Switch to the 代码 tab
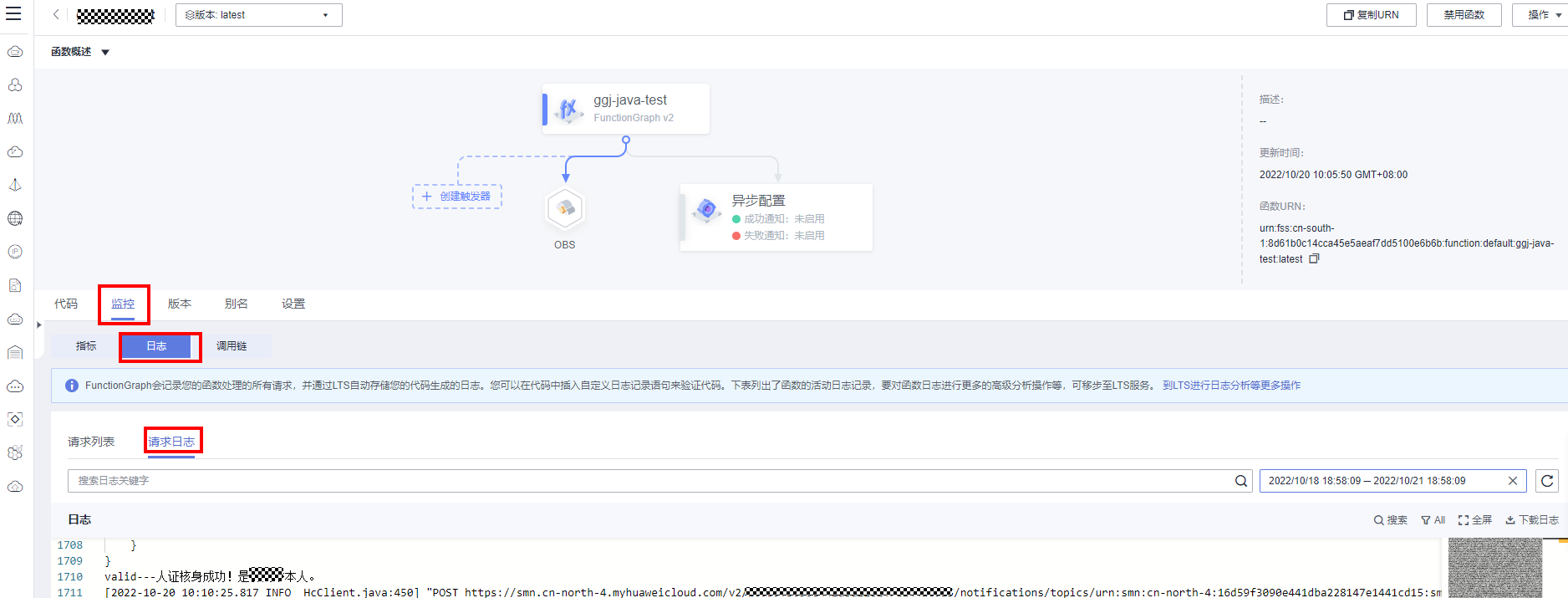The width and height of the screenshot is (1568, 598). pyautogui.click(x=66, y=304)
